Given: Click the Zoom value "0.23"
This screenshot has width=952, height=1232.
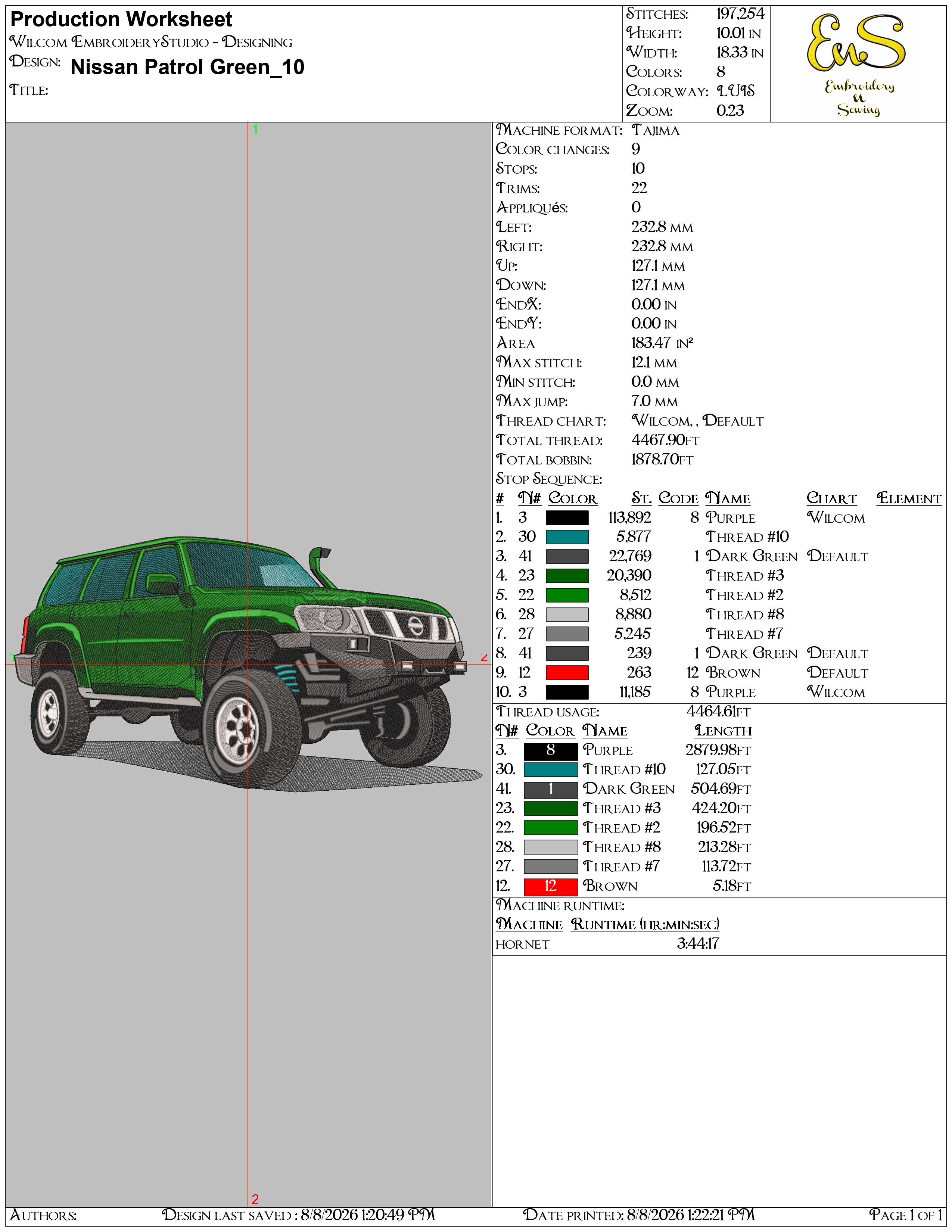Looking at the screenshot, I should pos(730,111).
